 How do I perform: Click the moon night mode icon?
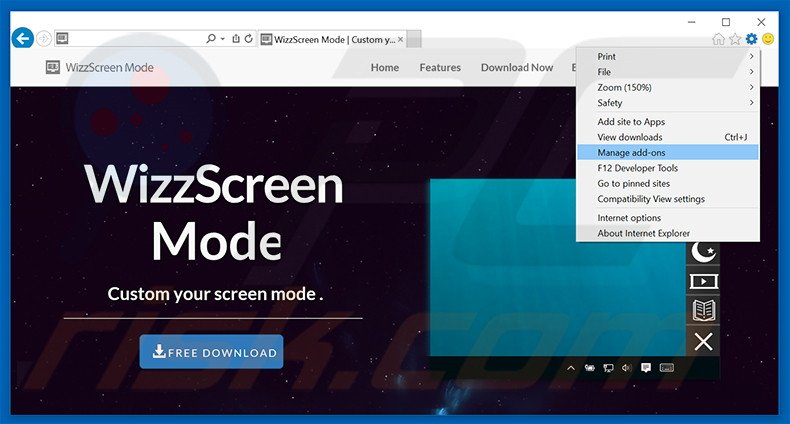click(x=703, y=252)
